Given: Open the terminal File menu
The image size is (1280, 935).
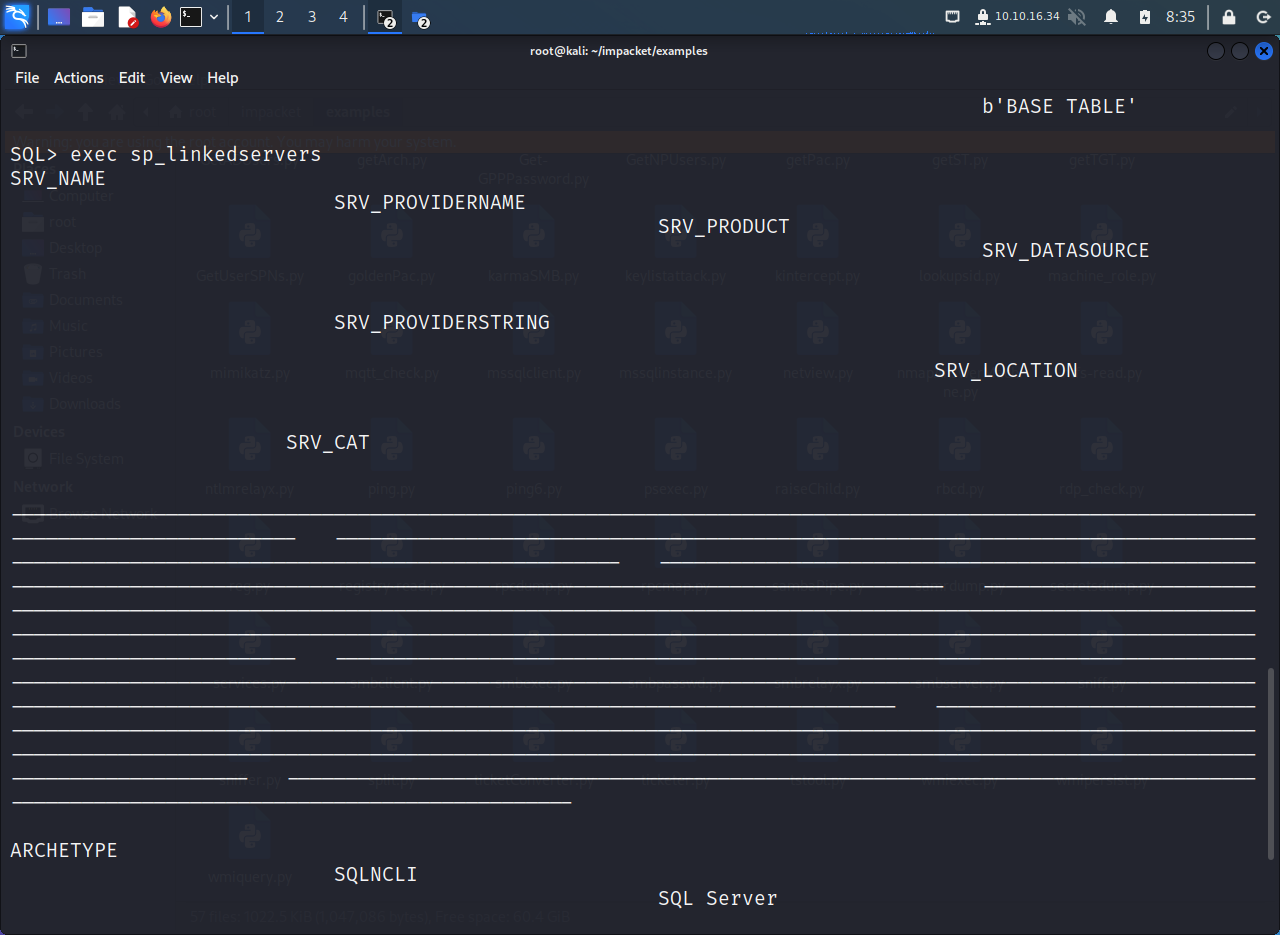Looking at the screenshot, I should (x=27, y=78).
